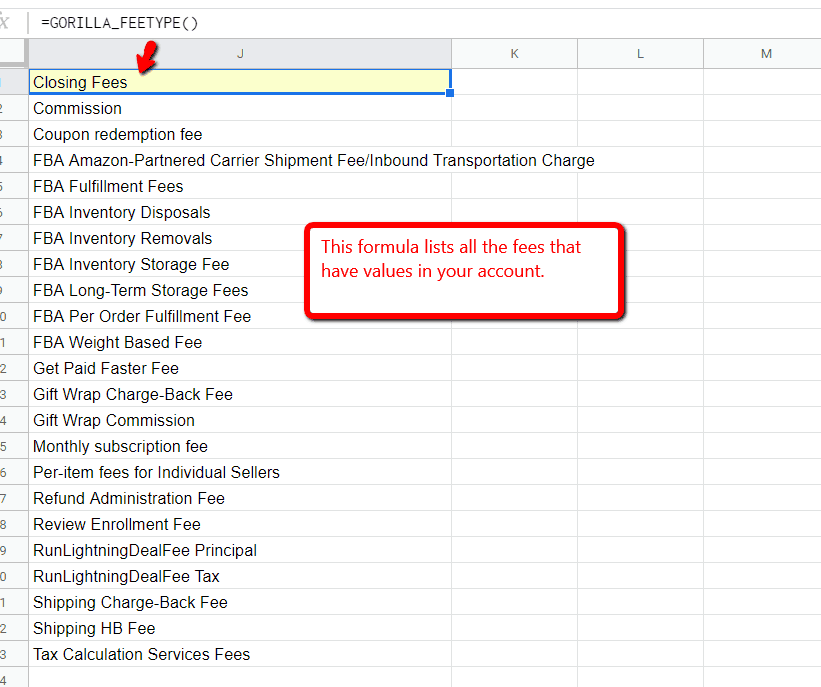Click the red annotation box describing the formula
This screenshot has height=687, width=821.
point(464,270)
